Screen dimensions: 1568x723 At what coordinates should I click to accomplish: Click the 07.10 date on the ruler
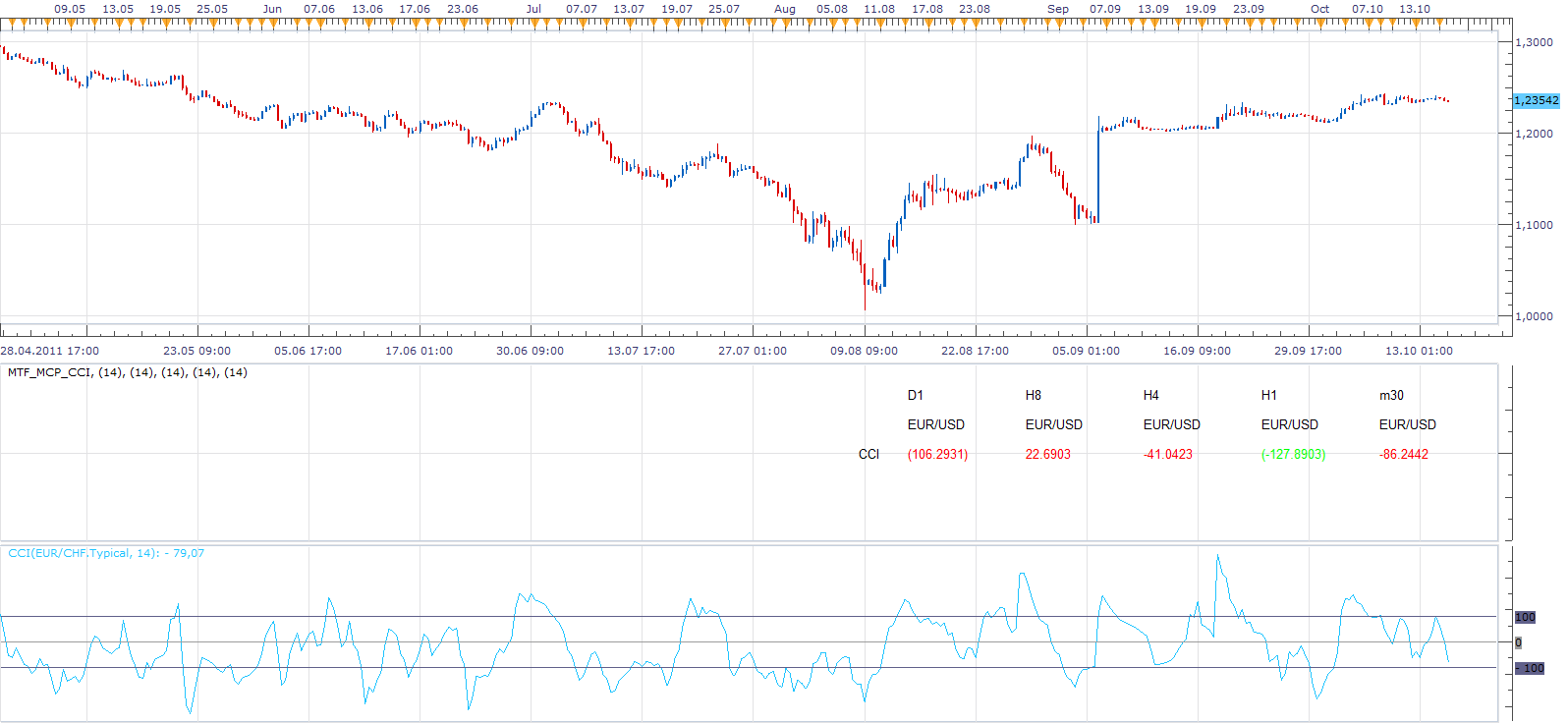(1368, 9)
